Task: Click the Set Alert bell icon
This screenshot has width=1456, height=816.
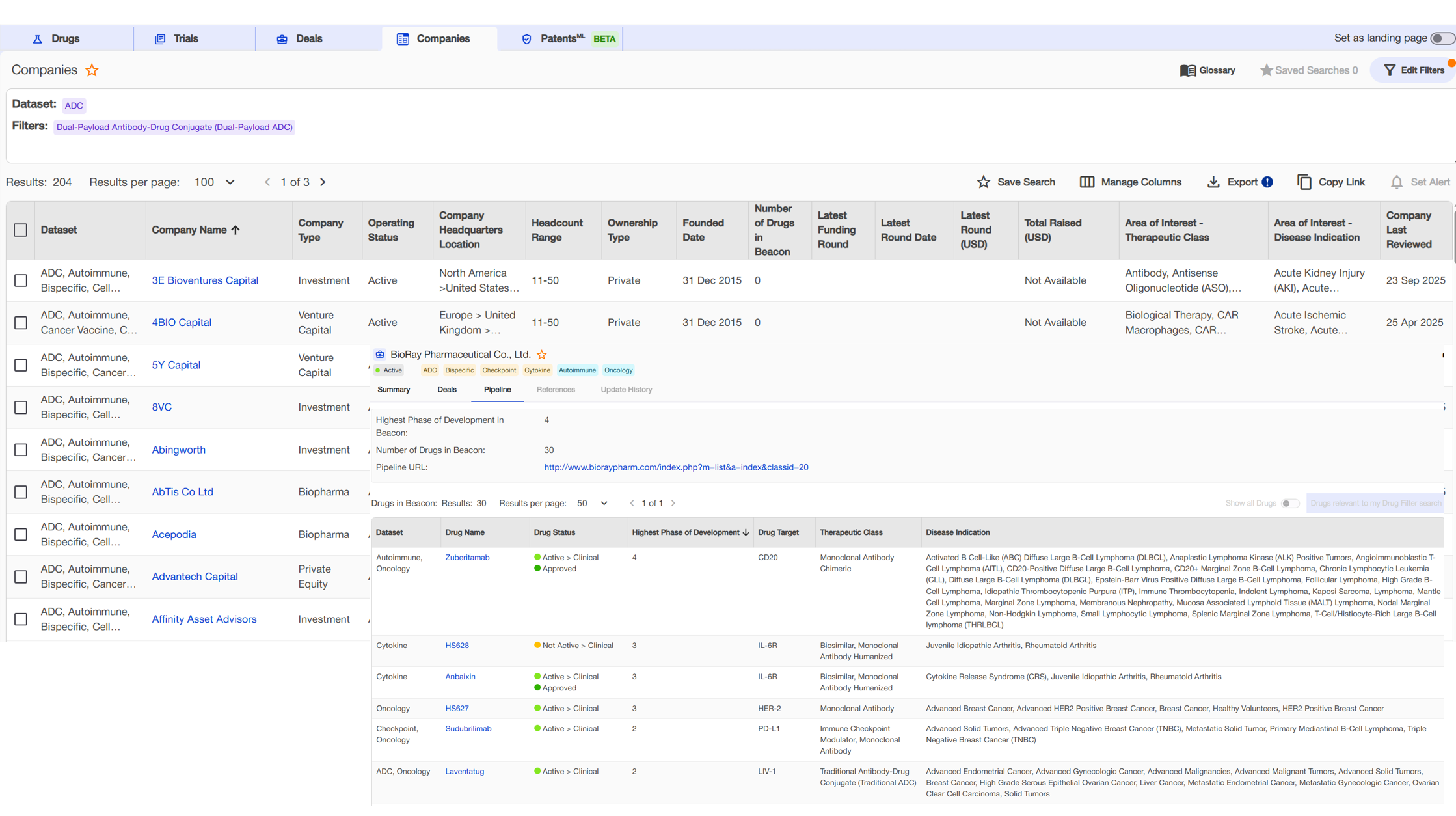Action: point(1396,182)
